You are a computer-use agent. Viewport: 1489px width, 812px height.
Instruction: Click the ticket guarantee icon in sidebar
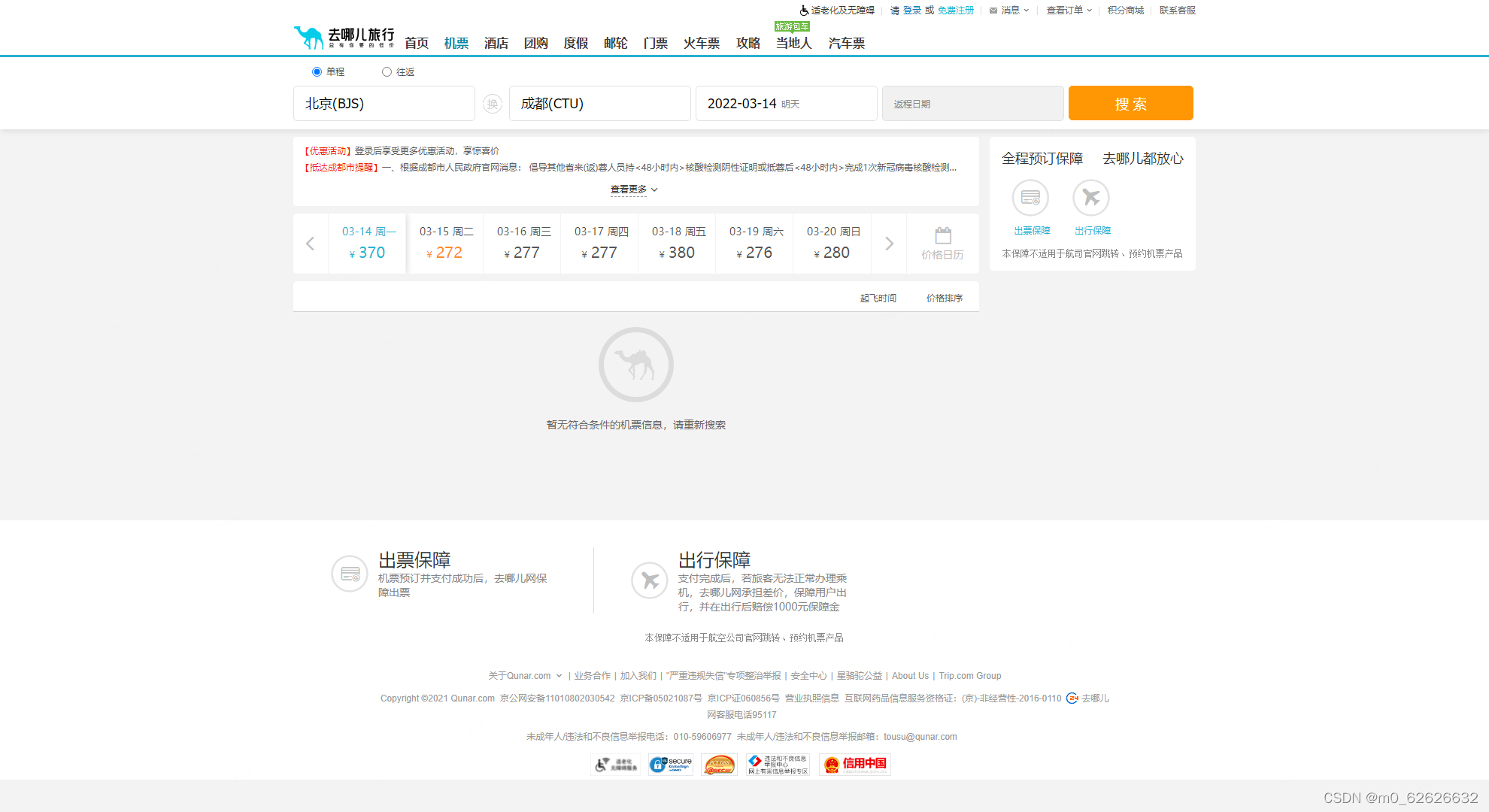click(1030, 198)
